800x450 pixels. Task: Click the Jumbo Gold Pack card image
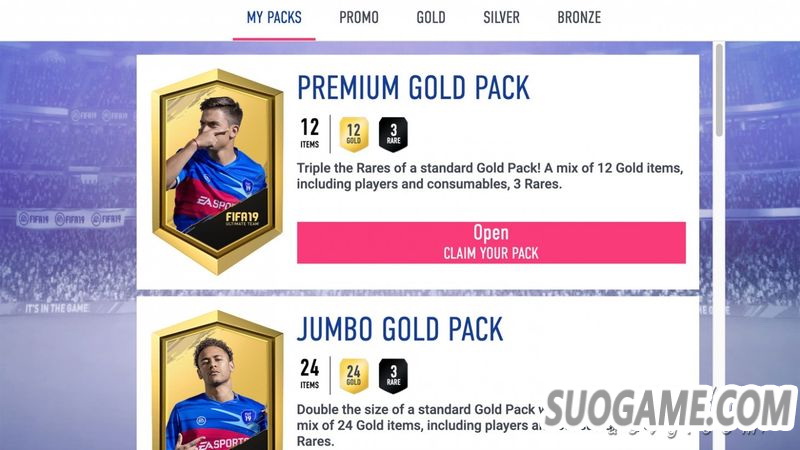pyautogui.click(x=218, y=381)
